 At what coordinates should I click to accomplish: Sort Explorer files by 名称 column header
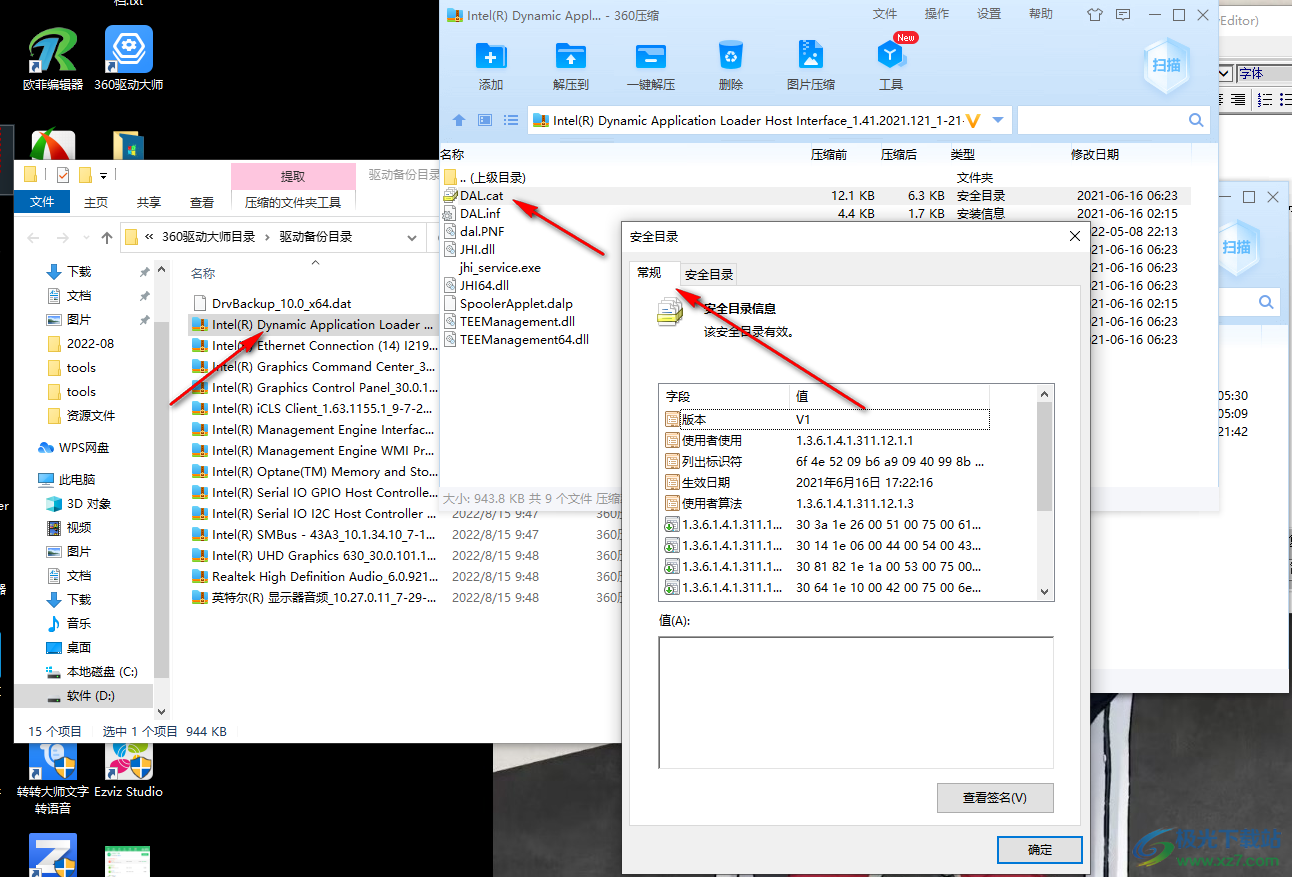pos(203,274)
